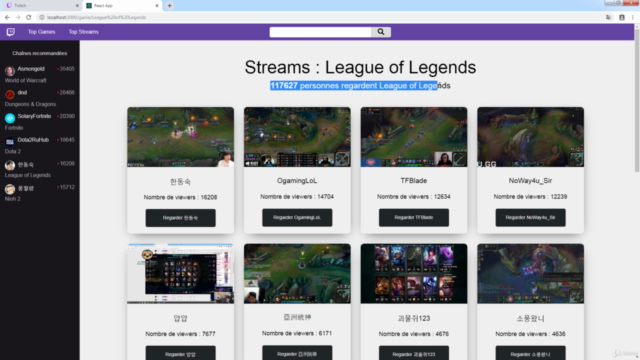Click browser forward arrow

click(x=18, y=17)
